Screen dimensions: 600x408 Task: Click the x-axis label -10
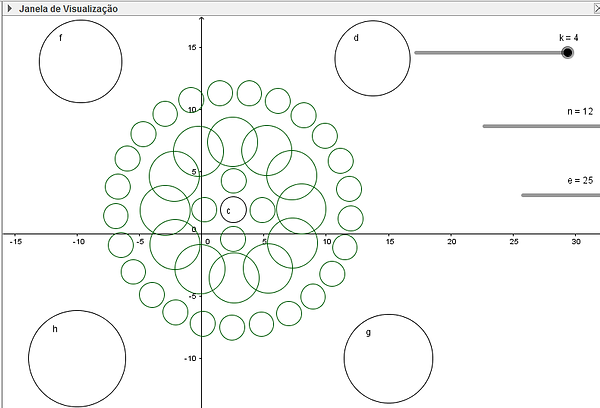tap(78, 242)
